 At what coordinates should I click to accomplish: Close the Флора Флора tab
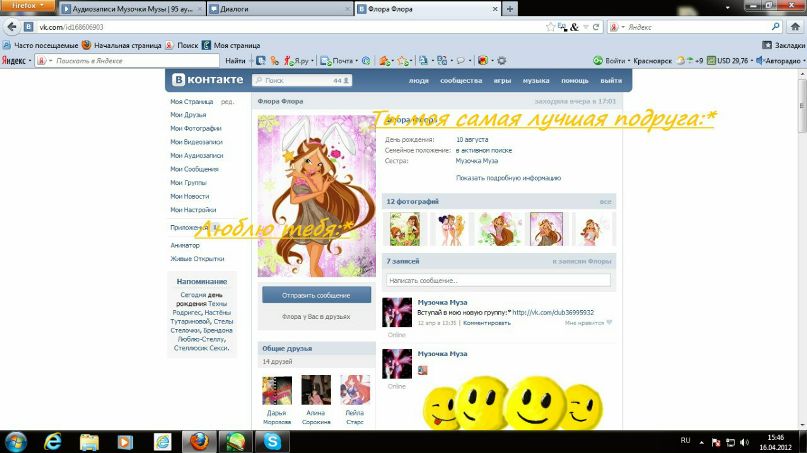click(495, 9)
